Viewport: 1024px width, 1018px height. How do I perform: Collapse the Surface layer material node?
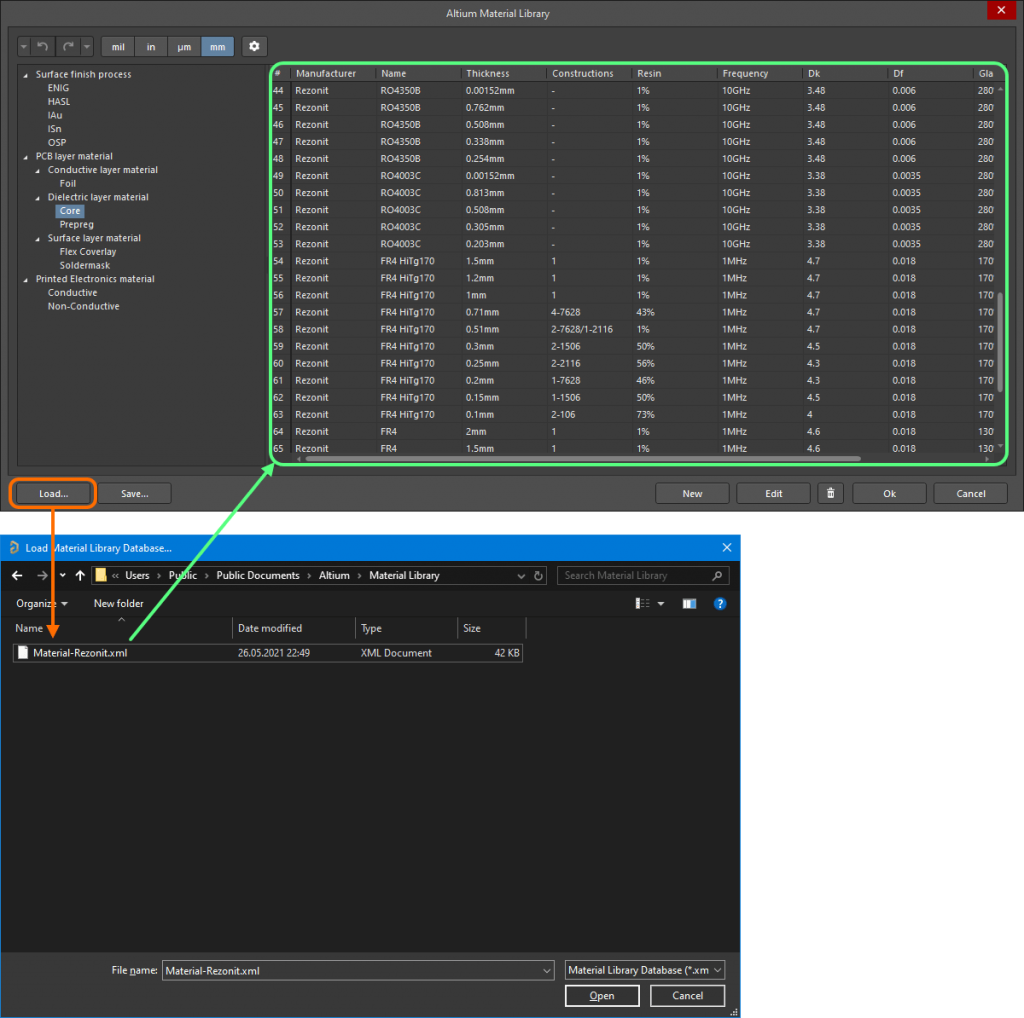(x=37, y=239)
